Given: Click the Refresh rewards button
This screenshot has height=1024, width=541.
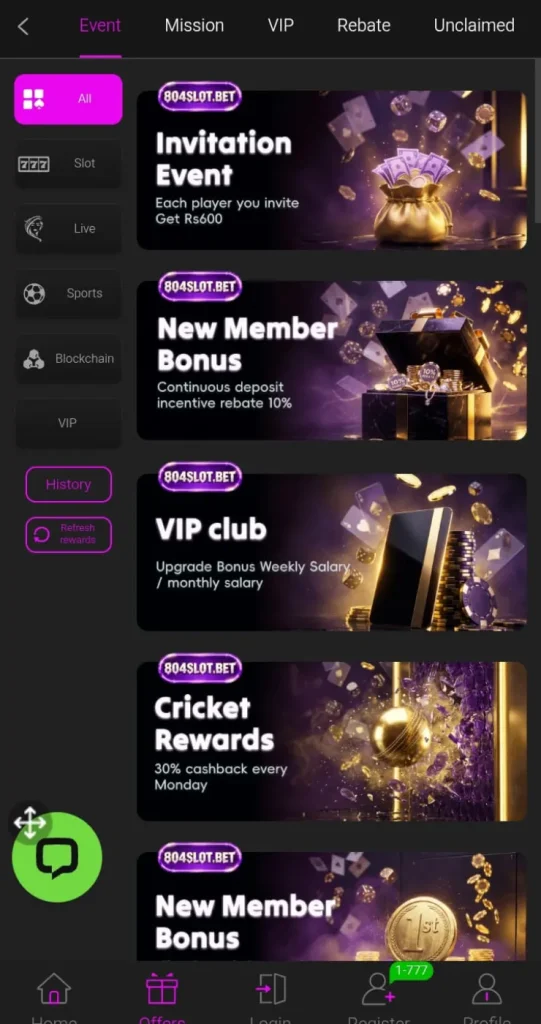Looking at the screenshot, I should (x=69, y=534).
